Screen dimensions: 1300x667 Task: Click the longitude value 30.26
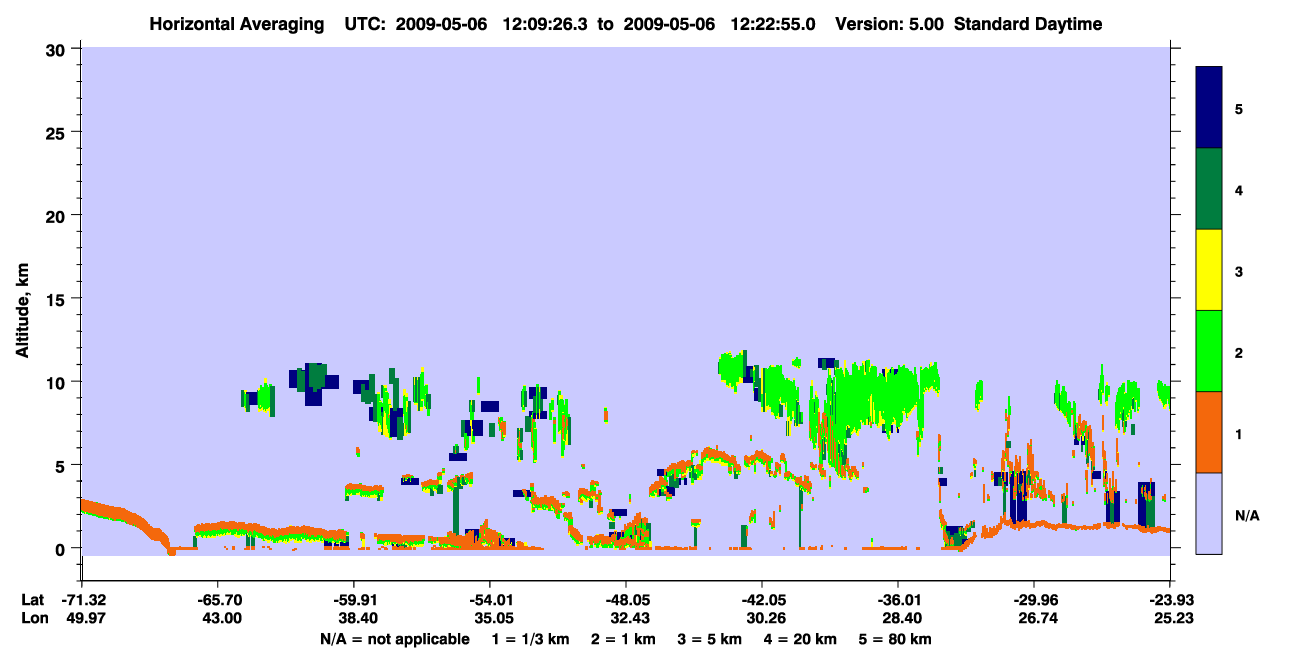tap(766, 618)
